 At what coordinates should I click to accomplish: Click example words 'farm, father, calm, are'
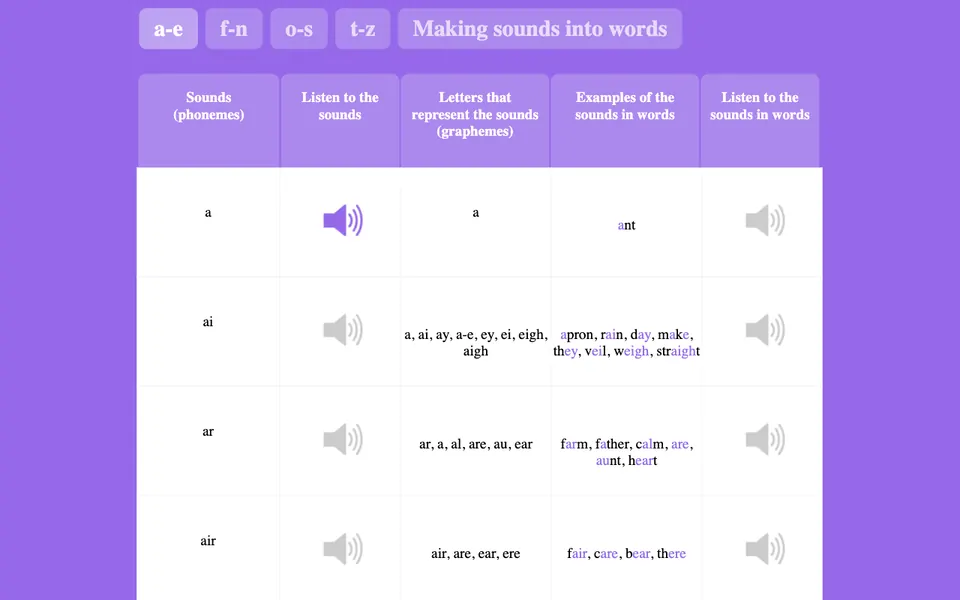[626, 452]
